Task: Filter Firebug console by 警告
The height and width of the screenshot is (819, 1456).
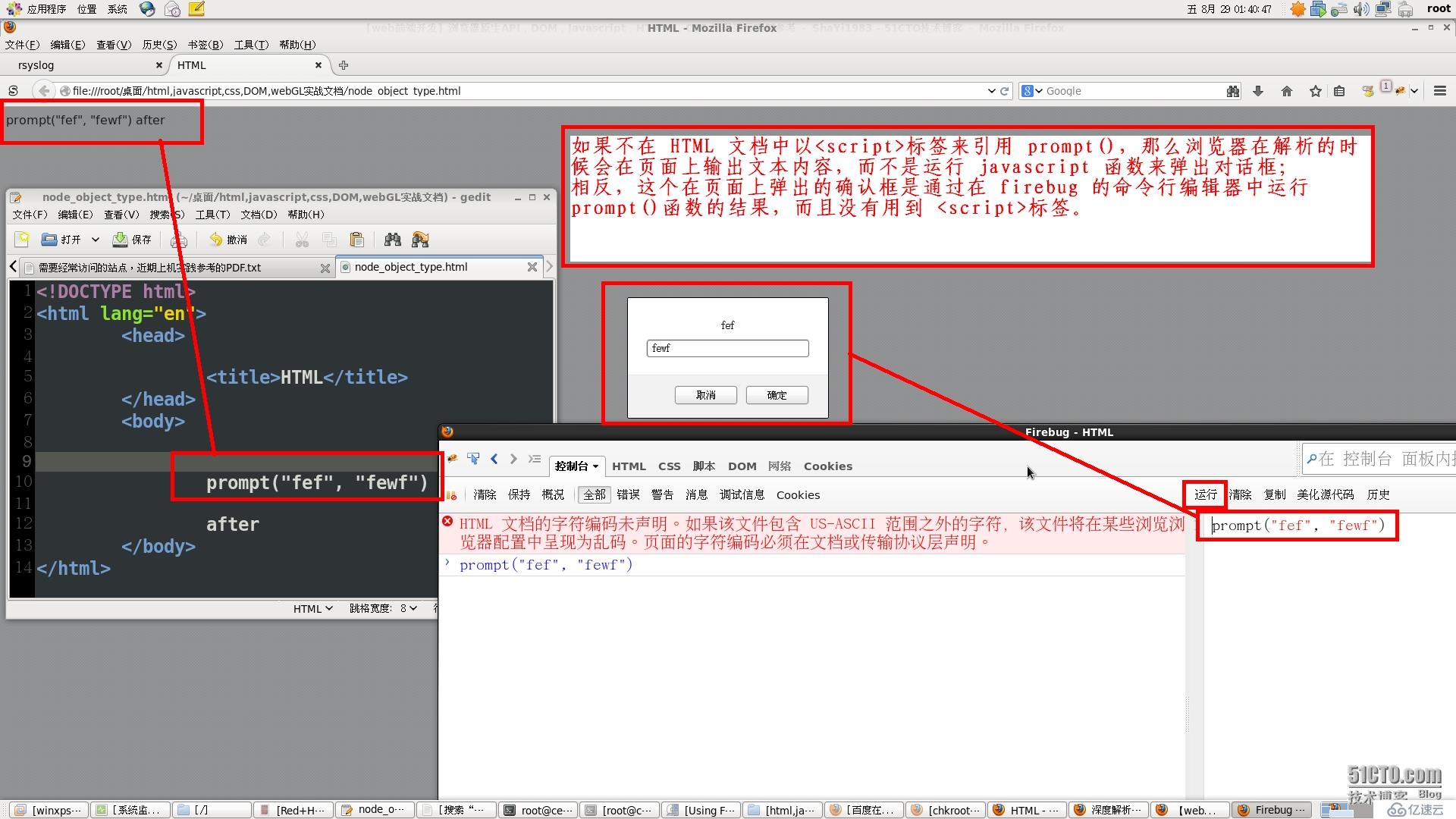Action: 662,494
